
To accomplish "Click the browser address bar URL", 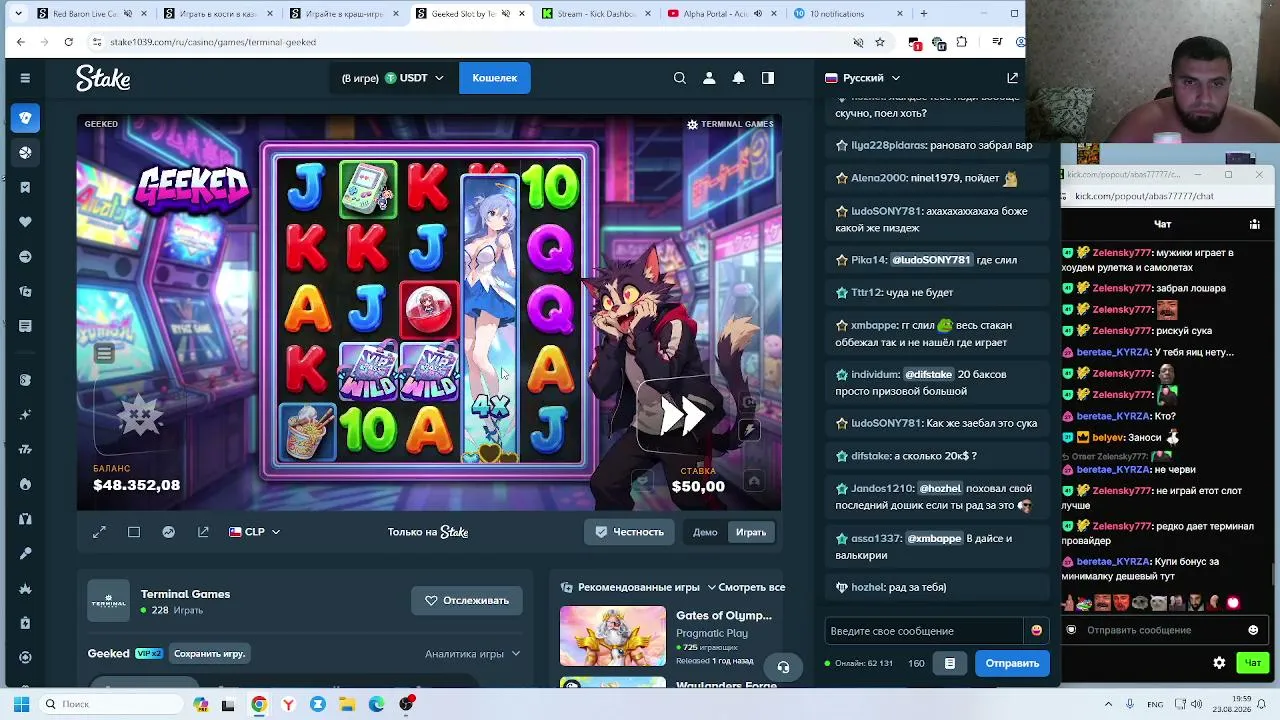I will [213, 42].
